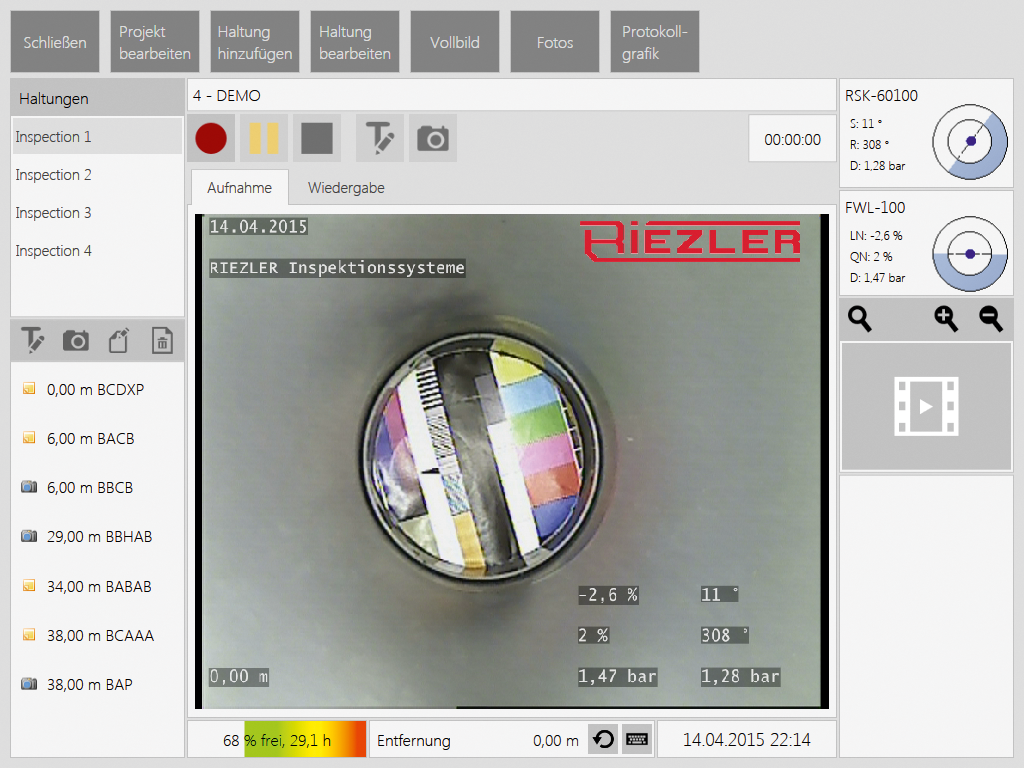
Task: Click the storage free space color bar
Action: (304, 740)
